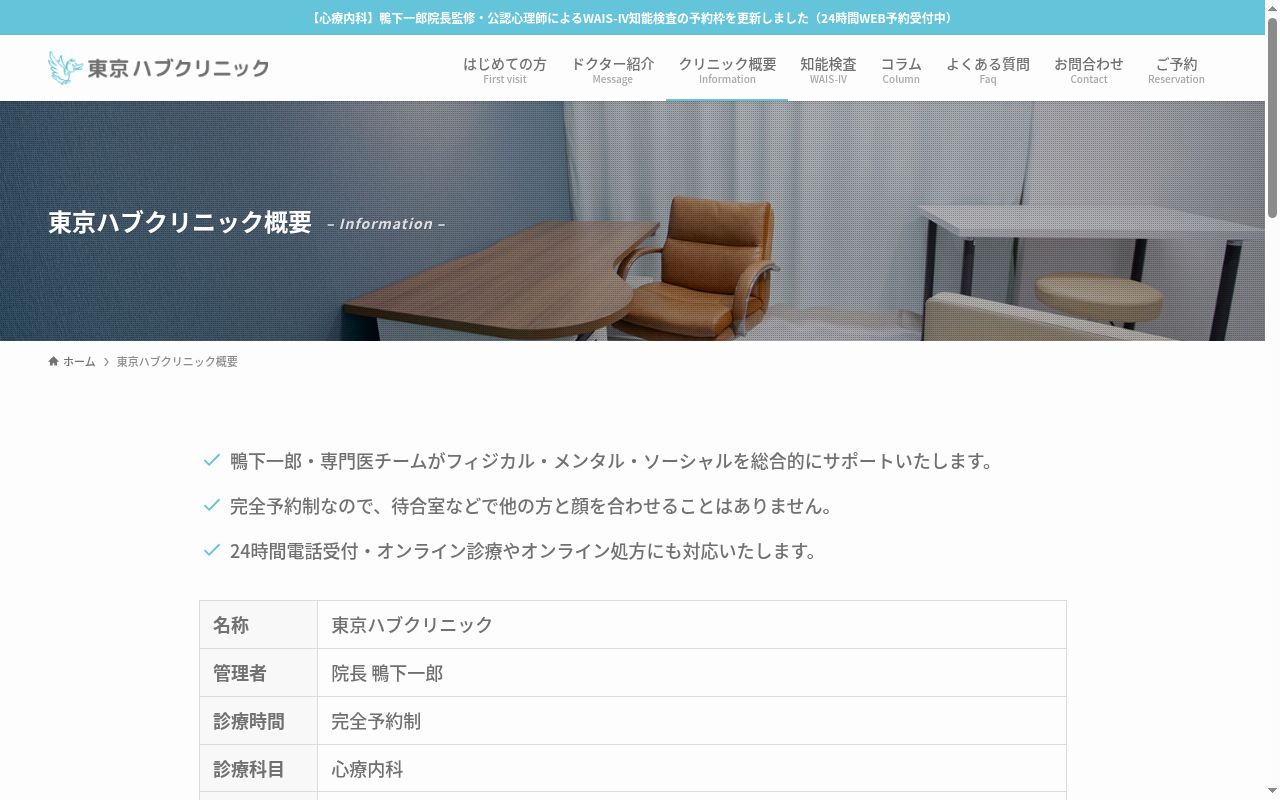Viewport: 1280px width, 800px height.
Task: Go to the コラム Column page
Action: tap(901, 69)
